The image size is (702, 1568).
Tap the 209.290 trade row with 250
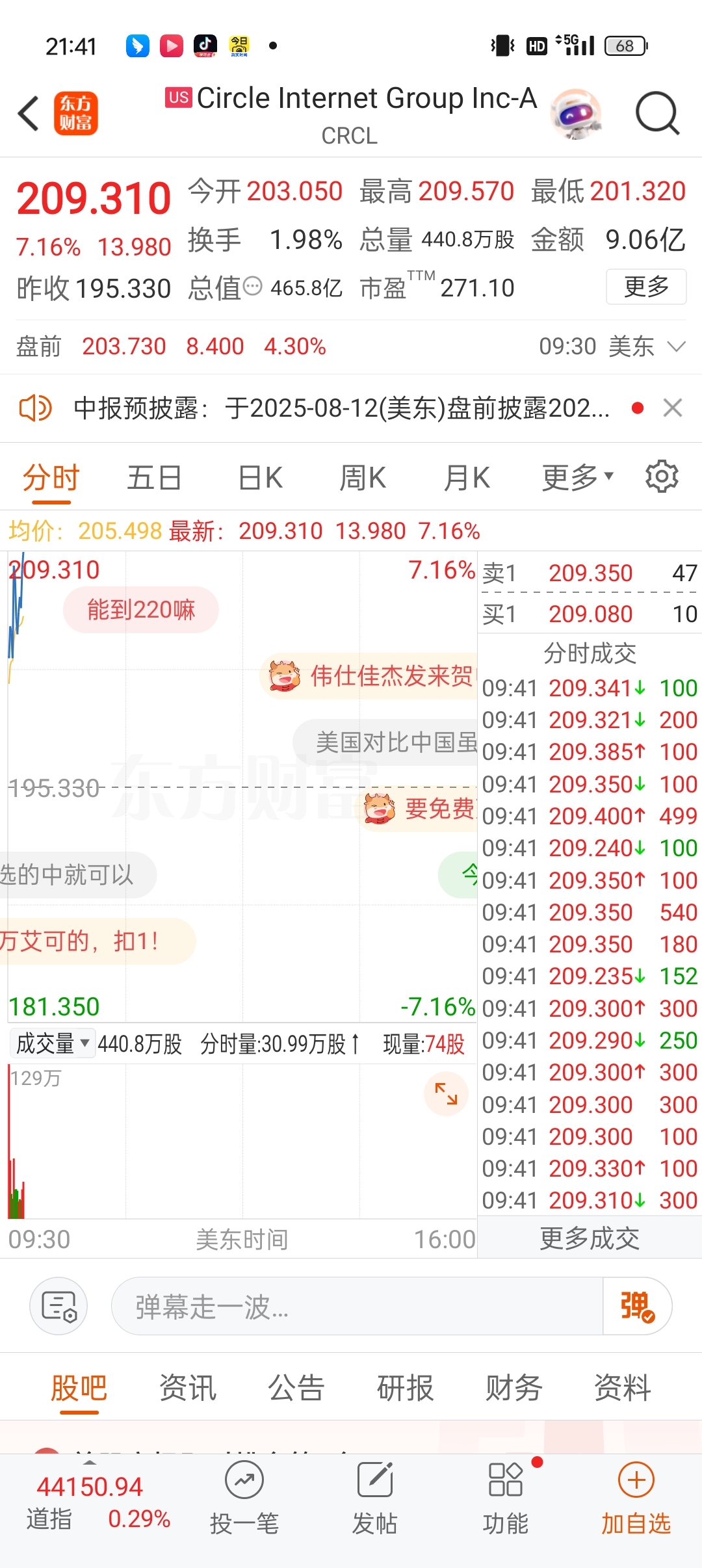pyautogui.click(x=590, y=1040)
